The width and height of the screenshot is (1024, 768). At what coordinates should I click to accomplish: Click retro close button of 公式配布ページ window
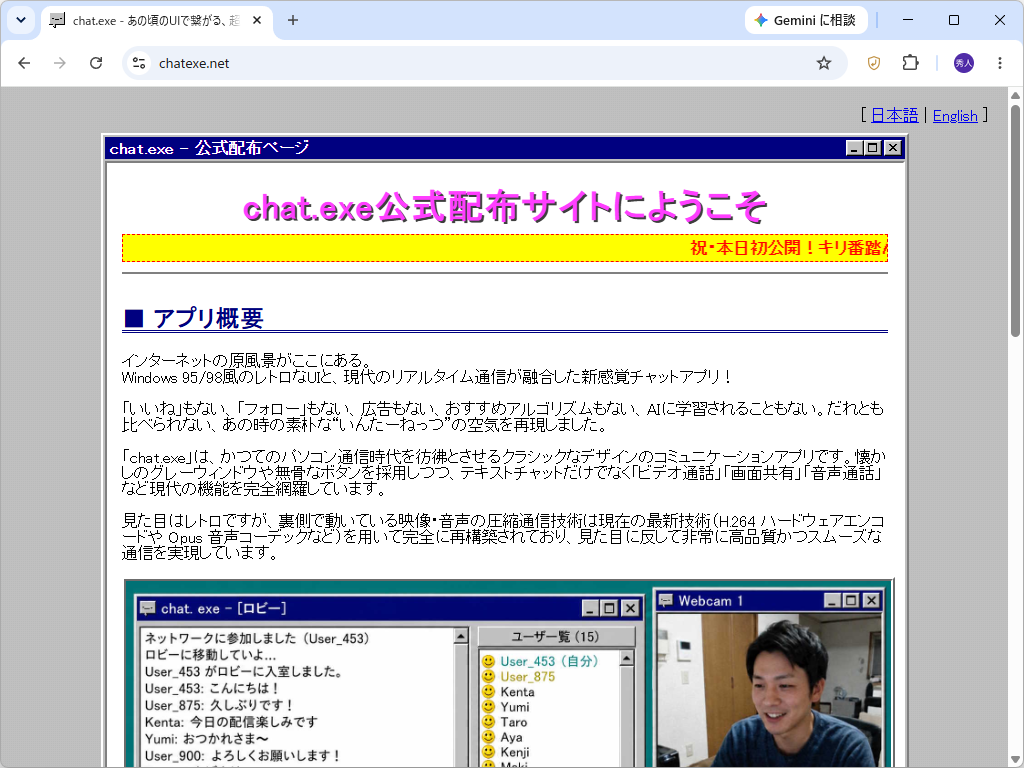point(893,148)
